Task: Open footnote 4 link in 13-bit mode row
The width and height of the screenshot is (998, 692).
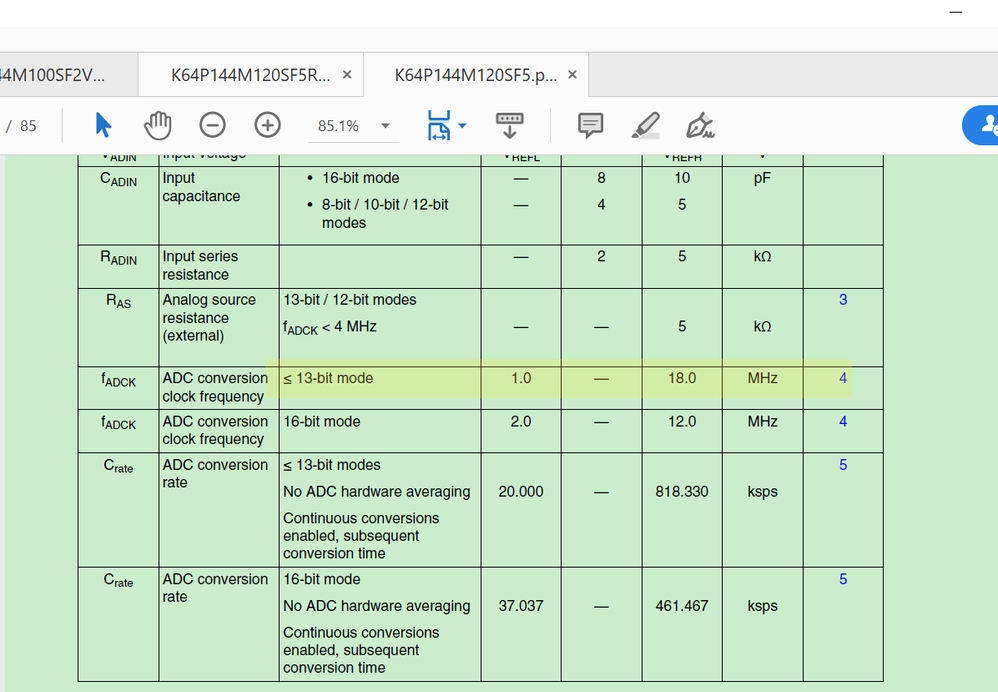Action: click(843, 378)
